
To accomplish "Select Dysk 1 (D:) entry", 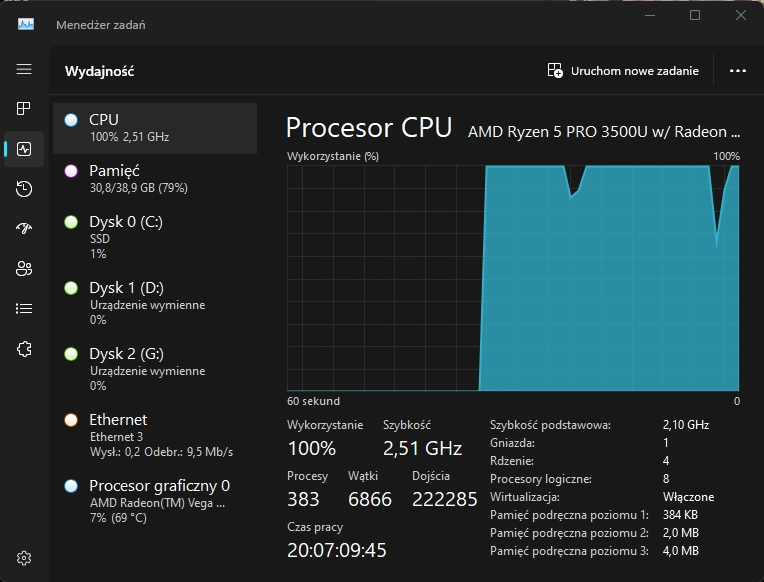I will coord(155,303).
